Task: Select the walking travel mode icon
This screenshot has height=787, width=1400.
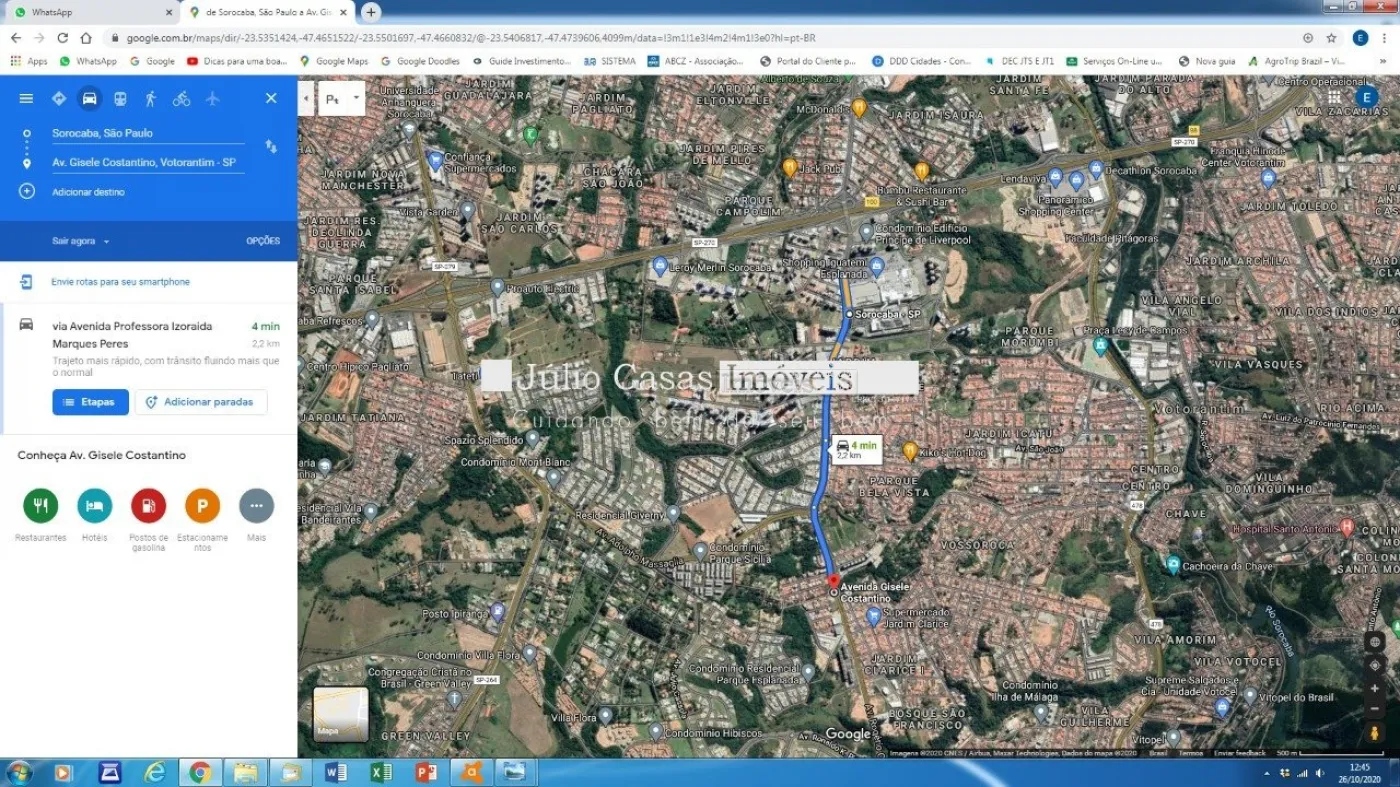Action: point(150,98)
